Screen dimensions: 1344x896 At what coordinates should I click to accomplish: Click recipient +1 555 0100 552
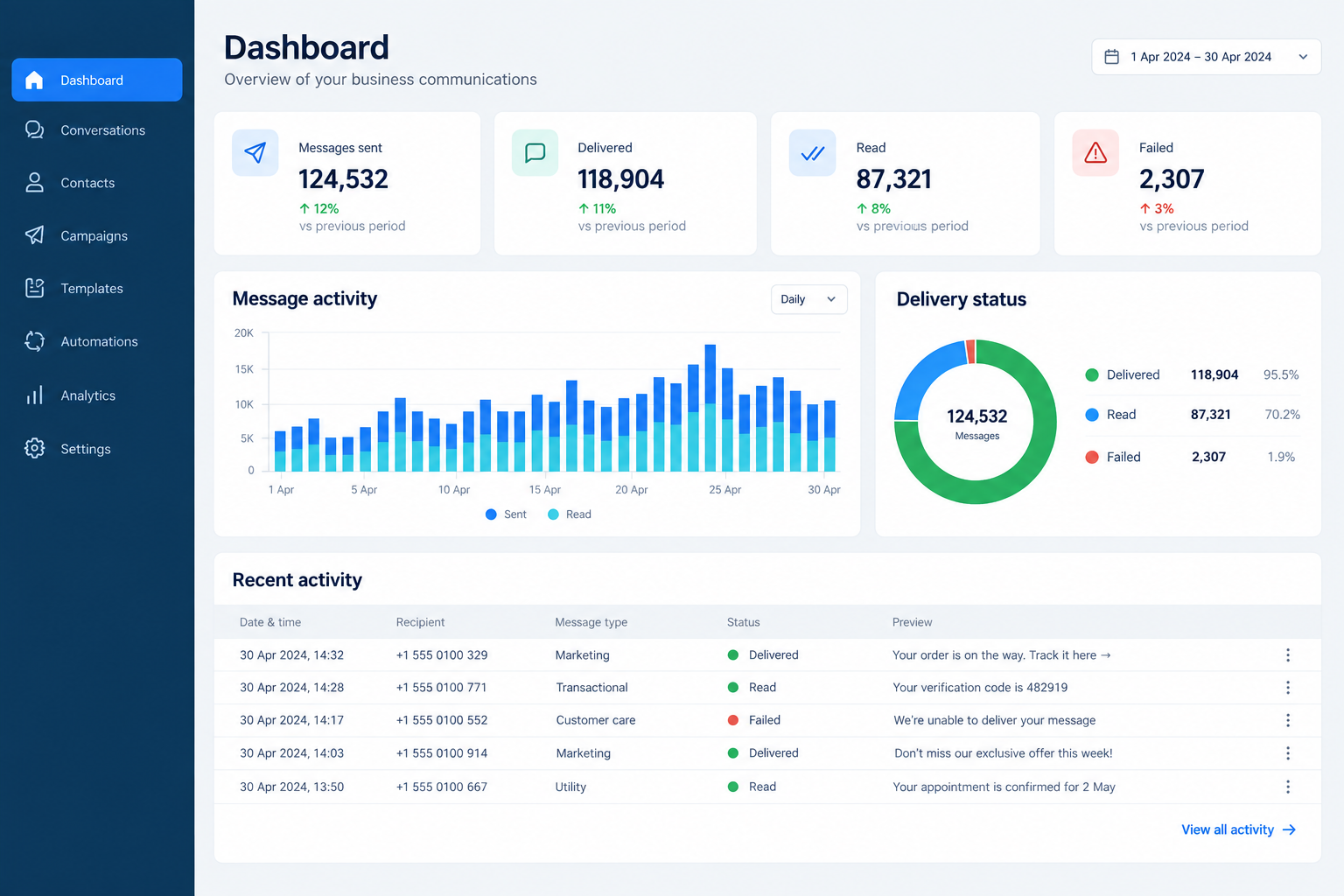[441, 720]
